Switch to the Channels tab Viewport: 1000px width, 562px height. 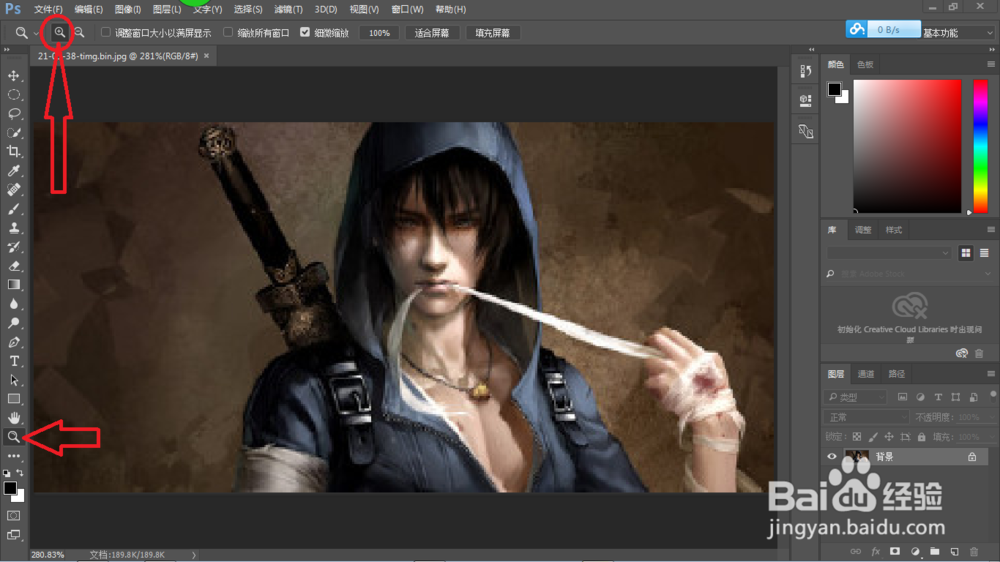(865, 374)
